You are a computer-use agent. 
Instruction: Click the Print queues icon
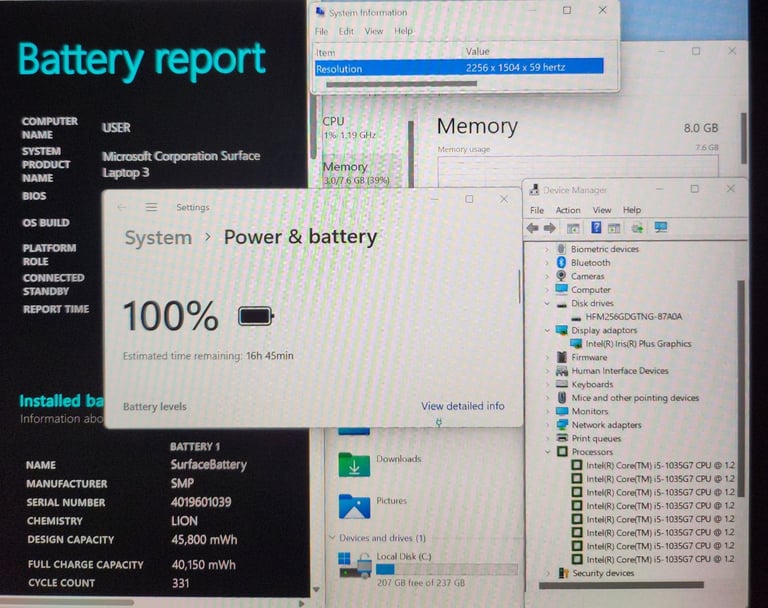(562, 438)
